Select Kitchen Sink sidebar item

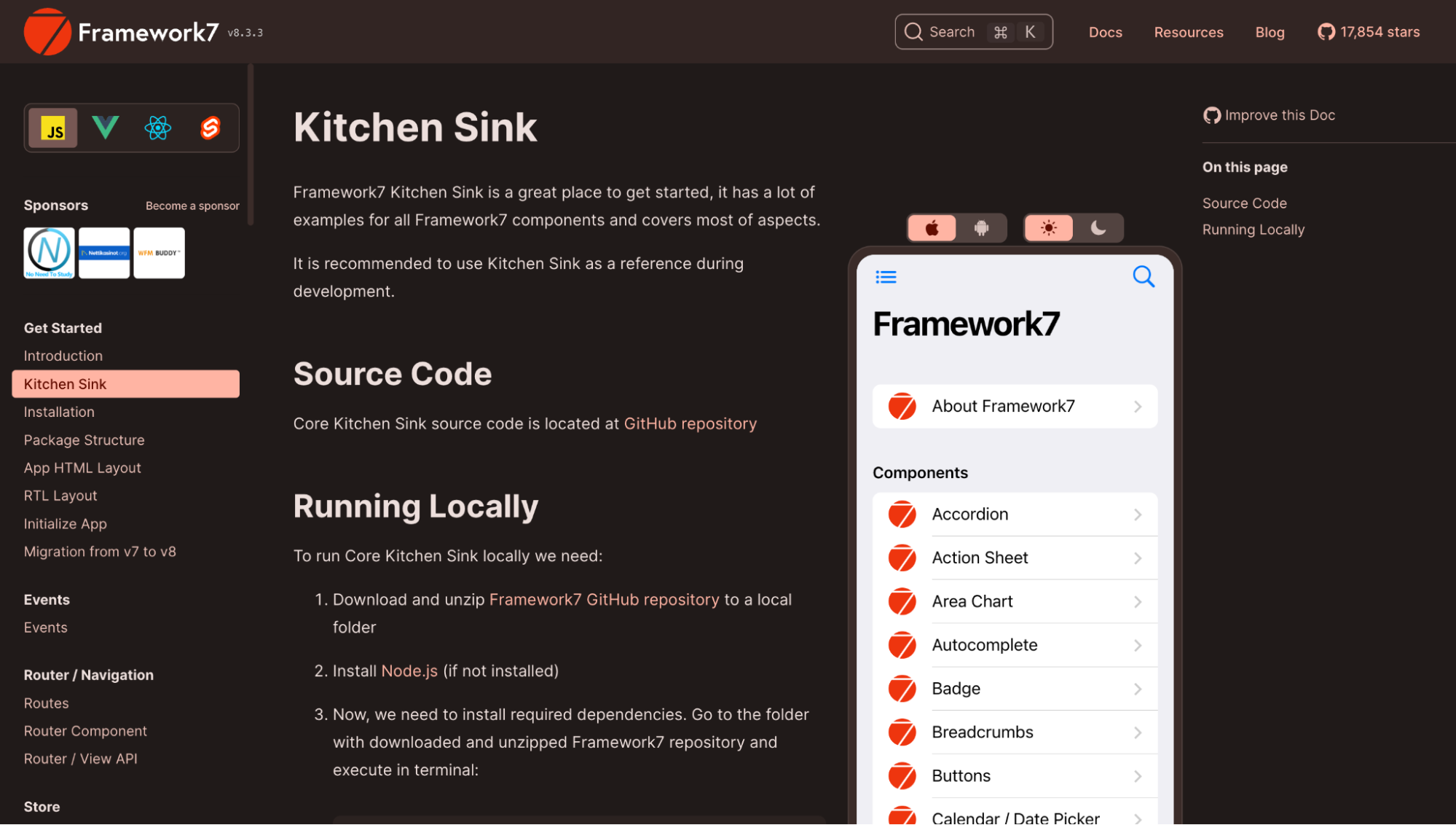point(125,384)
